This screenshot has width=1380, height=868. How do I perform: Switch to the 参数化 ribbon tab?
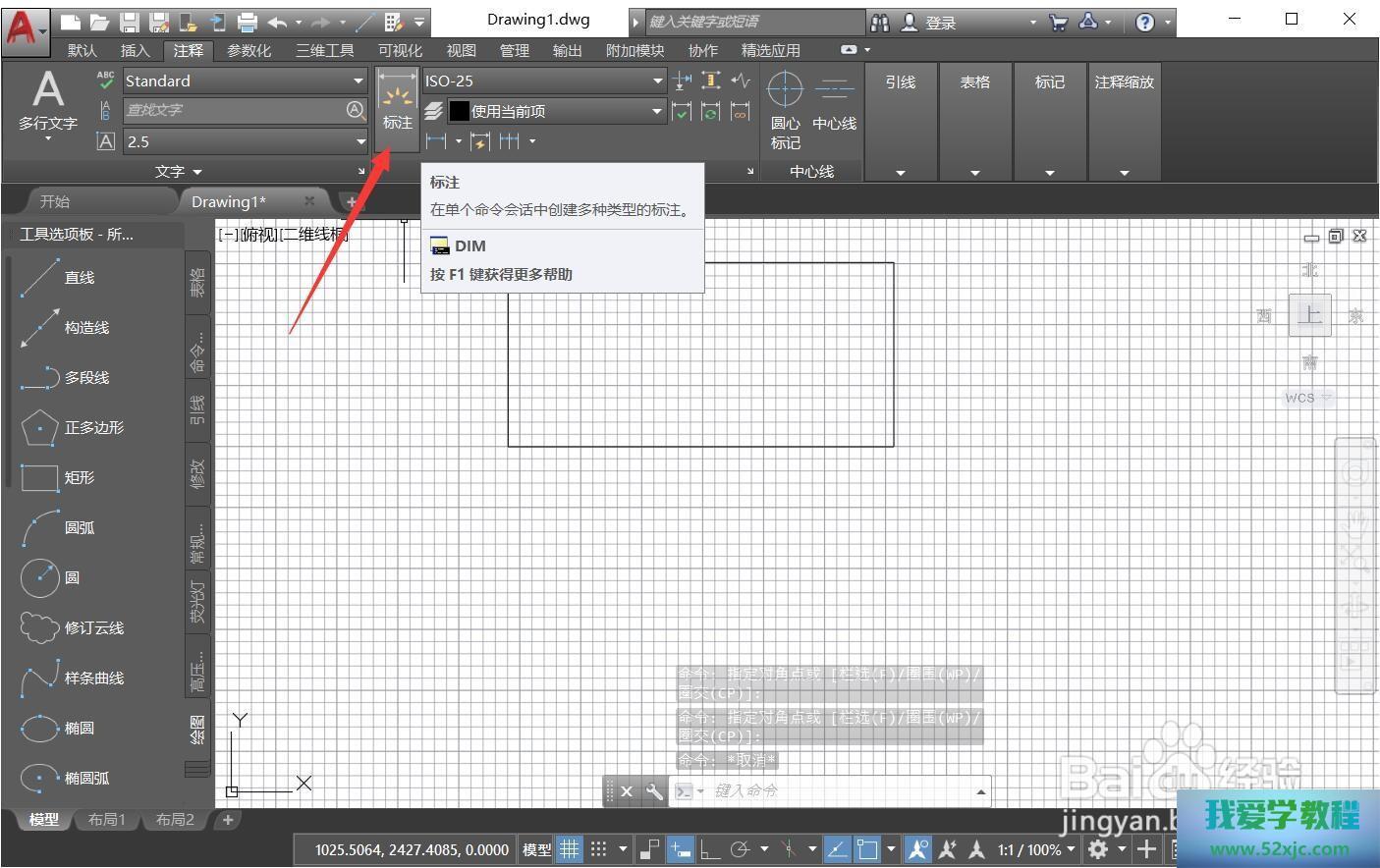(248, 50)
